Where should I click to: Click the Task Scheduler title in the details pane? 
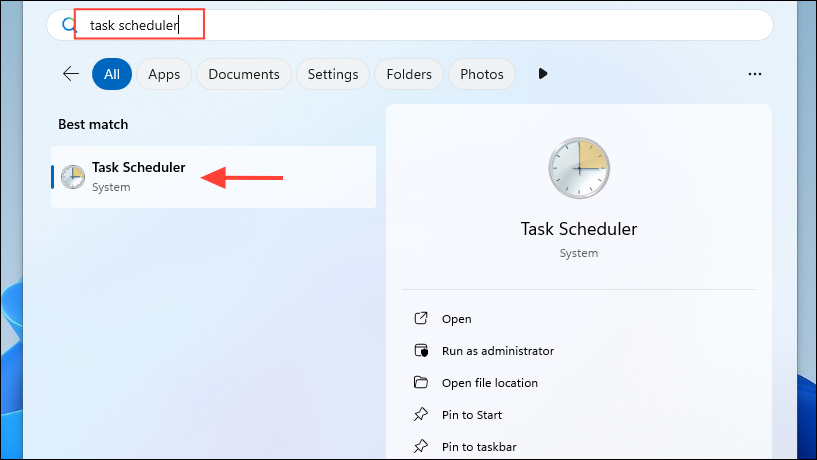(578, 229)
